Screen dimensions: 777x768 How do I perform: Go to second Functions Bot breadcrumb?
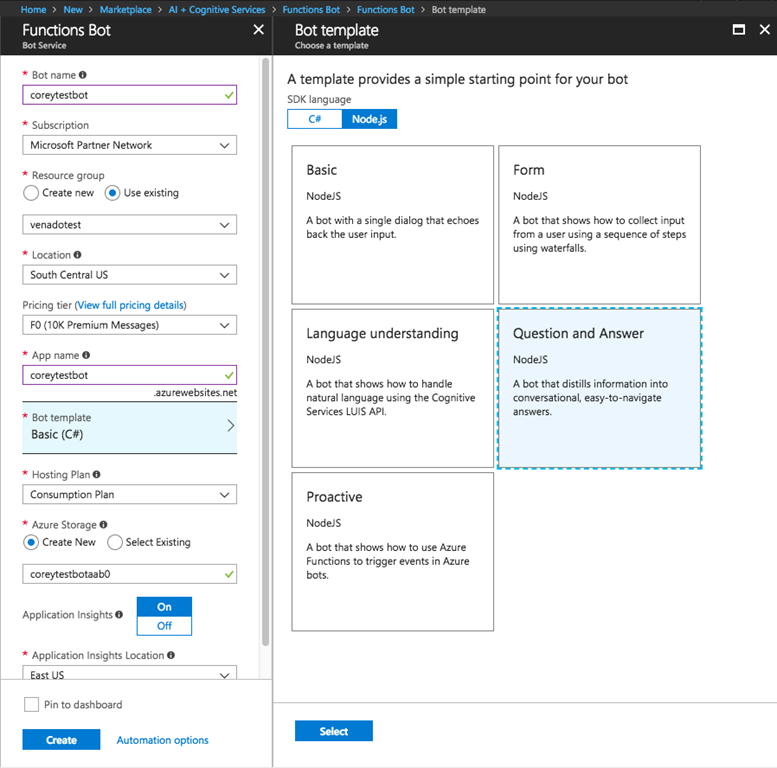click(x=386, y=9)
